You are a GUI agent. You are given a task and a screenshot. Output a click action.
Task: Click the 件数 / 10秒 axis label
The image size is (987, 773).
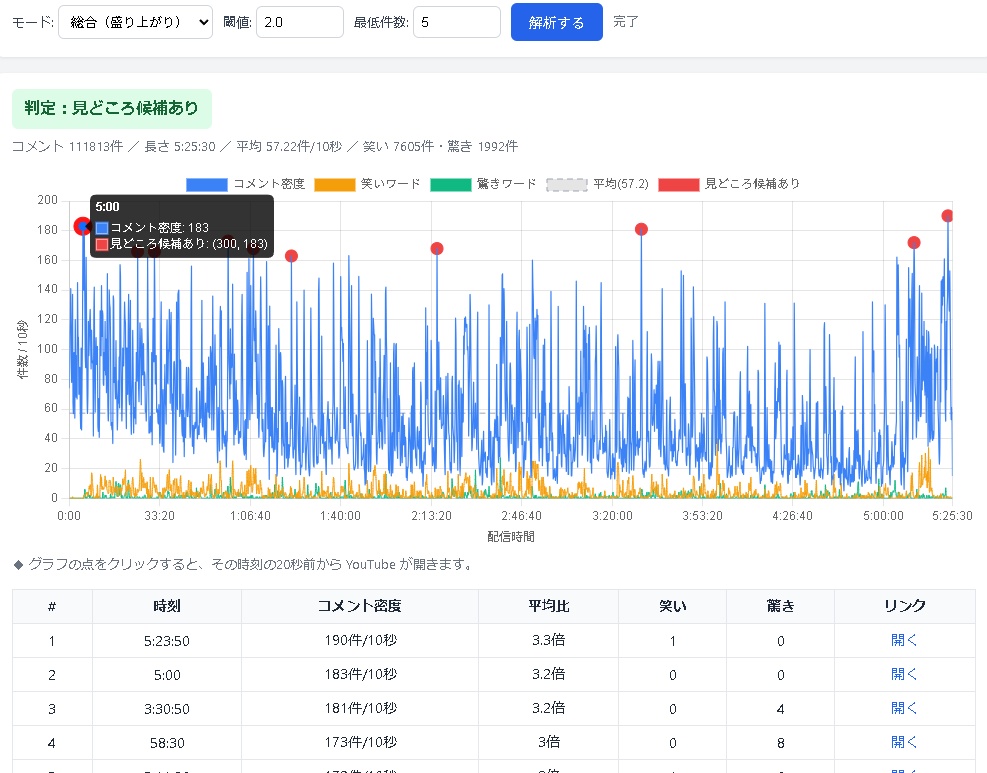pyautogui.click(x=23, y=349)
